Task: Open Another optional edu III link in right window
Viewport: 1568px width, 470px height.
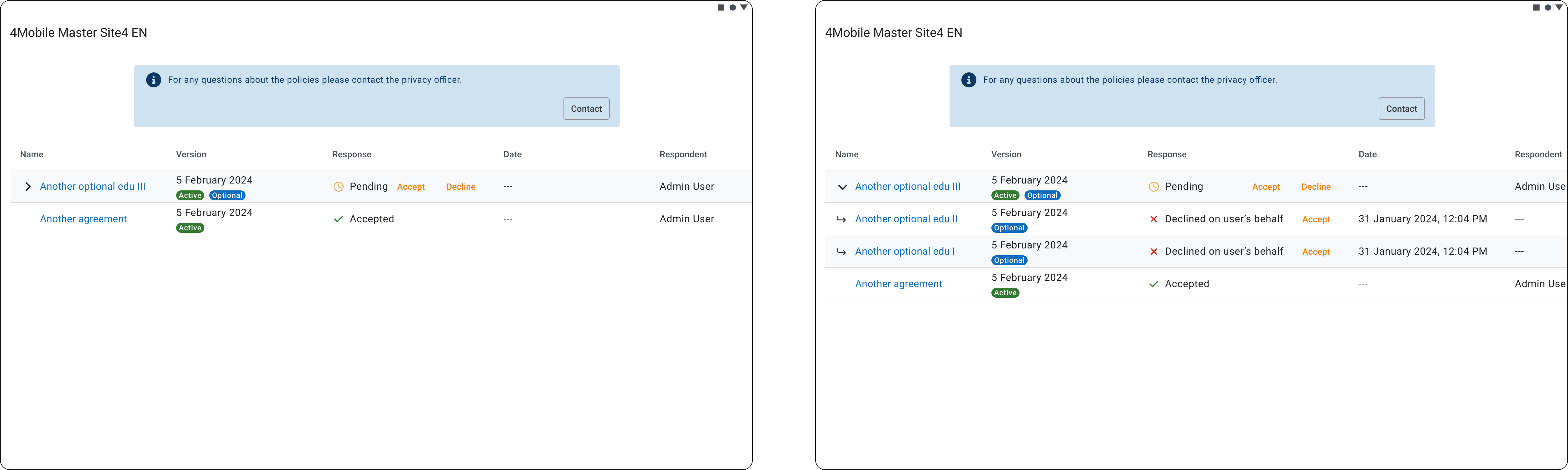Action: [x=908, y=187]
